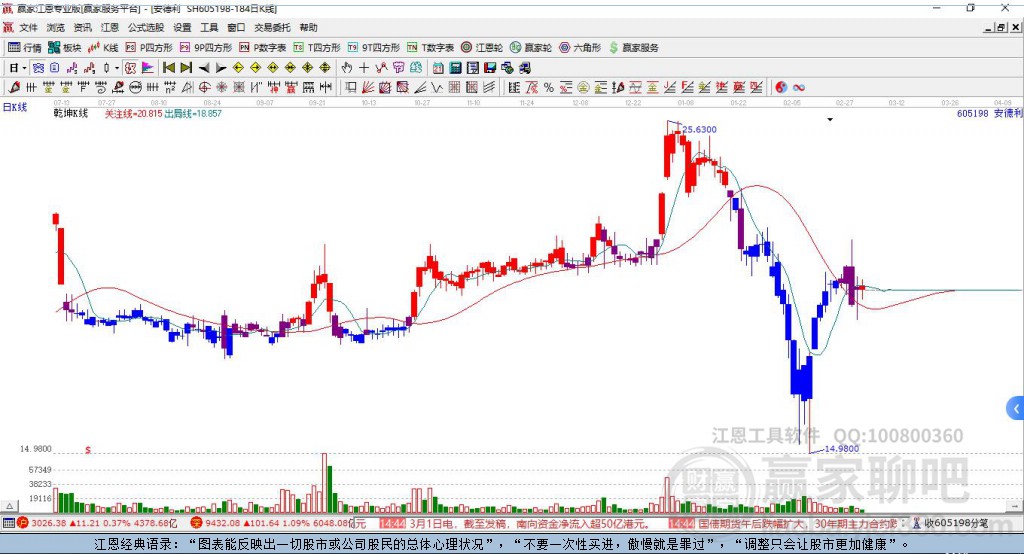This screenshot has height=554, width=1024.
Task: Open the 文件 menu
Action: click(x=28, y=27)
